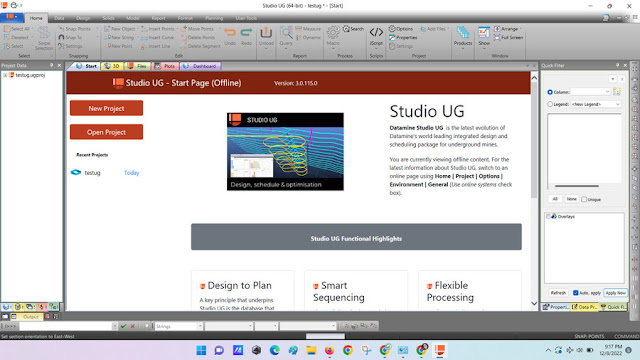Click the New Point tool
Screen dimensions: 640x360
point(118,46)
